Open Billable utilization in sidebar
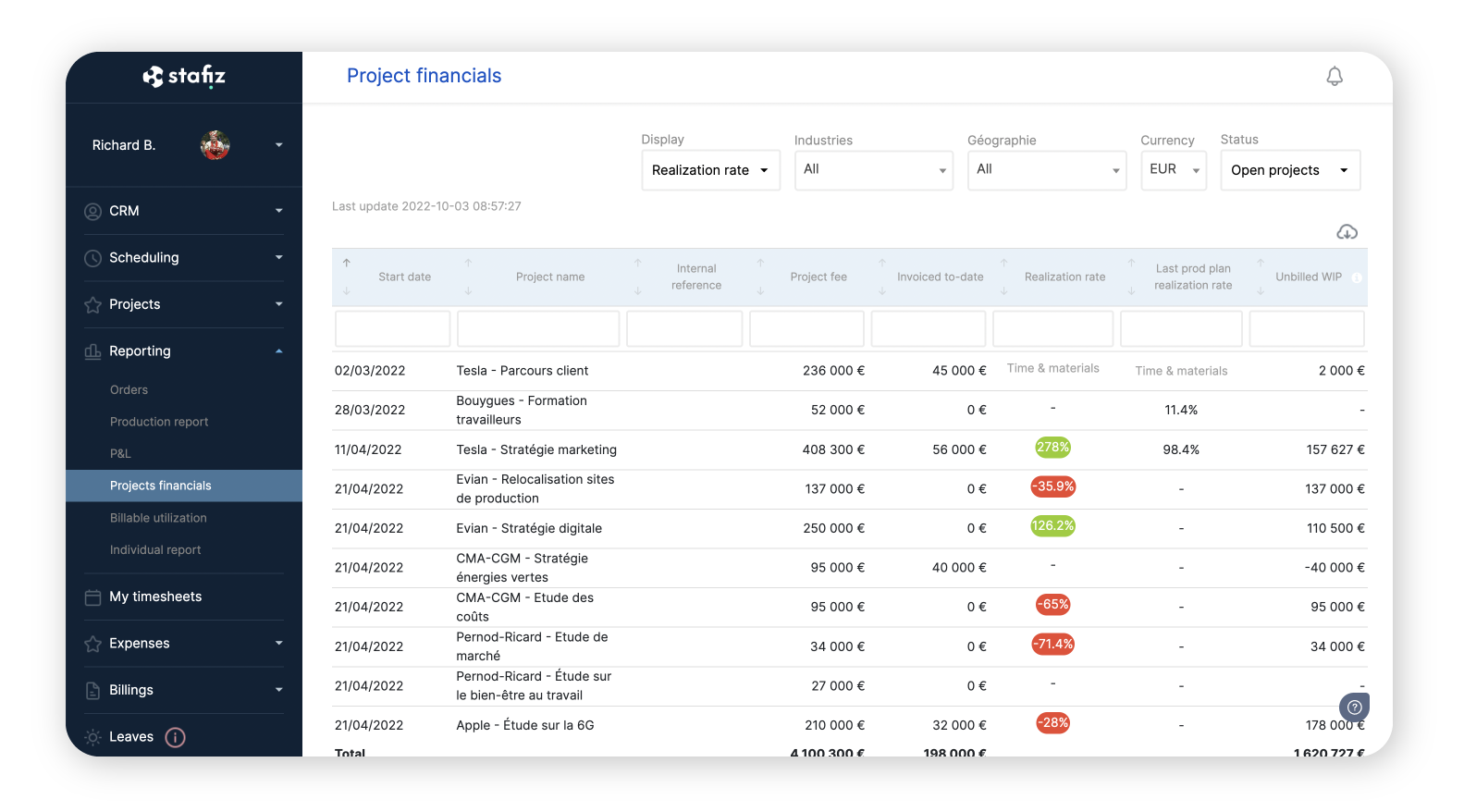 pos(158,518)
